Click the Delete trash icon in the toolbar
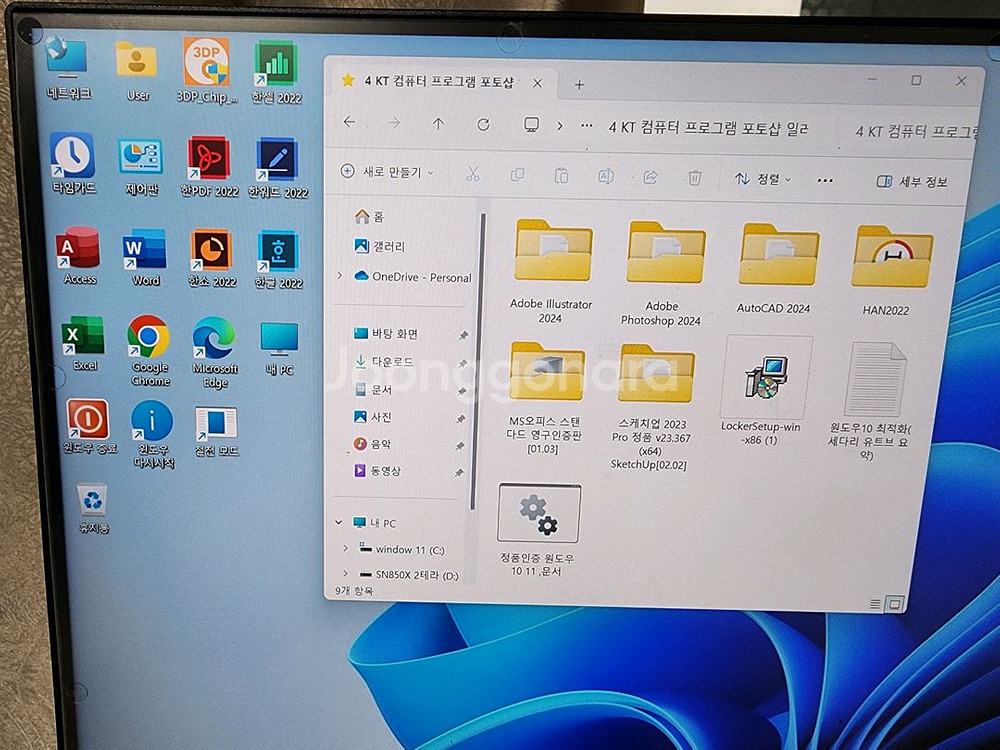 (x=694, y=176)
